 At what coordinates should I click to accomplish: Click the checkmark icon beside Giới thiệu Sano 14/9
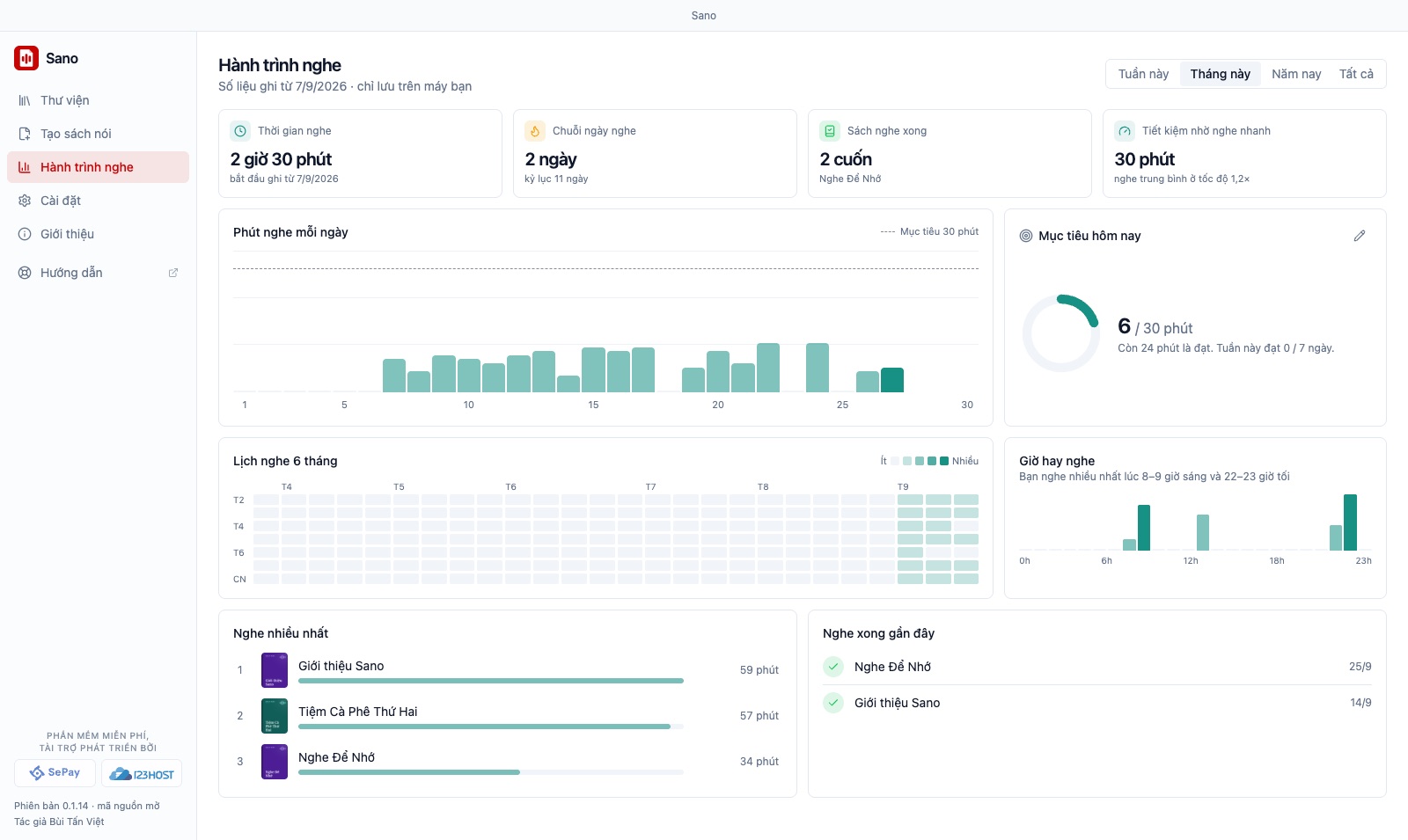(833, 703)
